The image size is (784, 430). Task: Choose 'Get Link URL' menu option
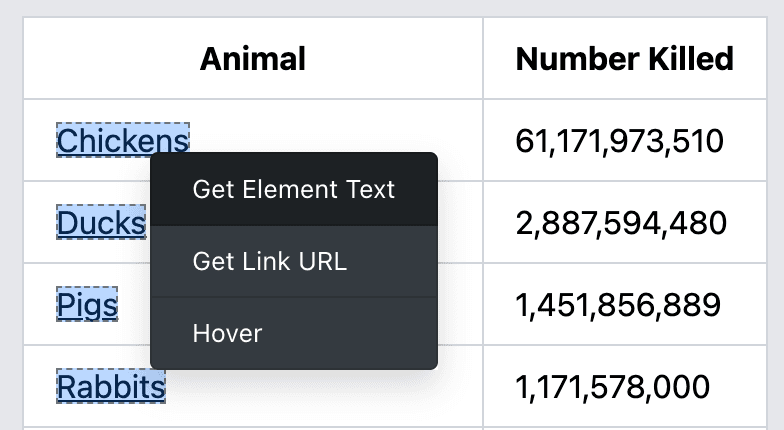(269, 262)
